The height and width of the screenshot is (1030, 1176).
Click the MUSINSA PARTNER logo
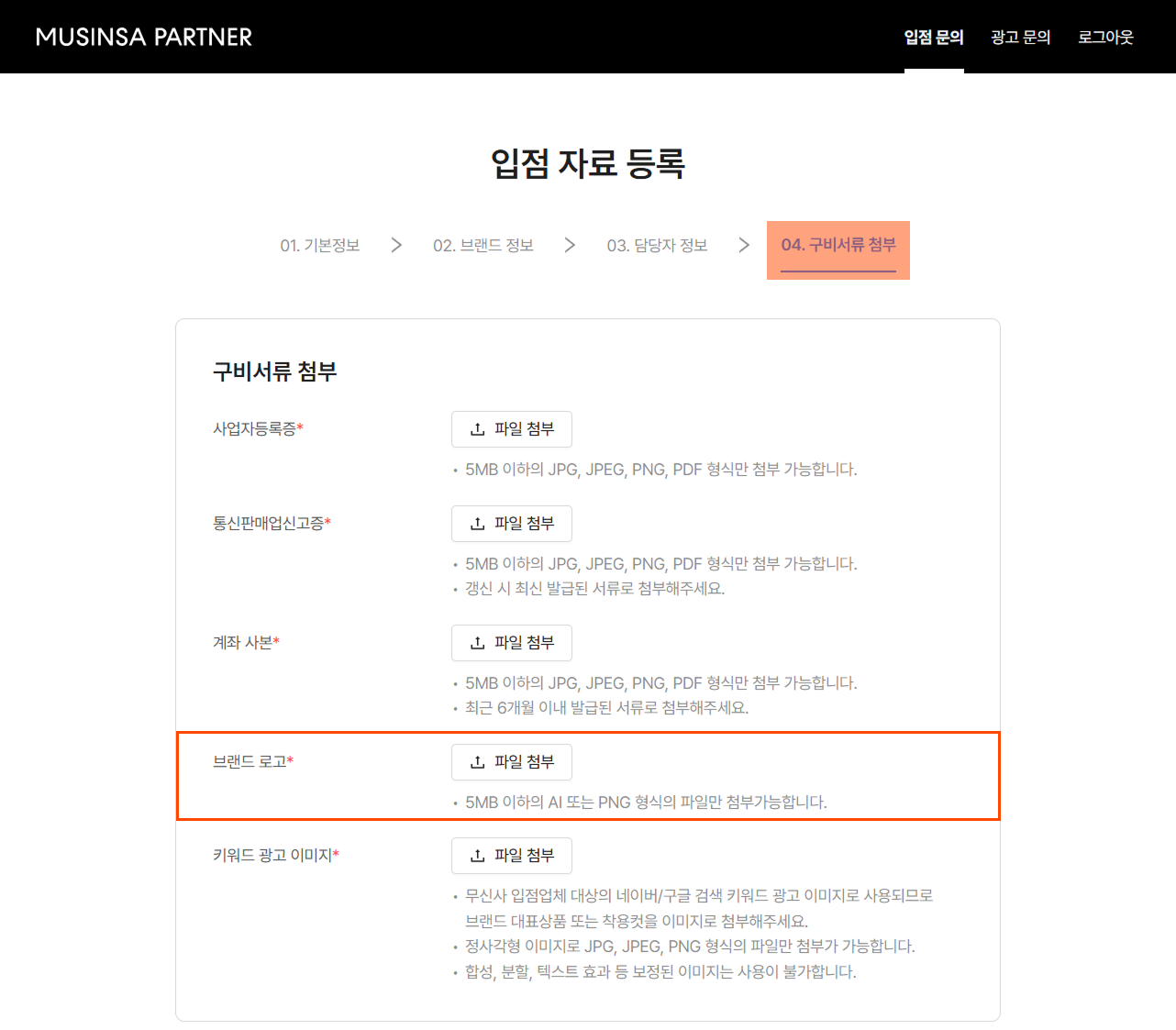[x=144, y=37]
